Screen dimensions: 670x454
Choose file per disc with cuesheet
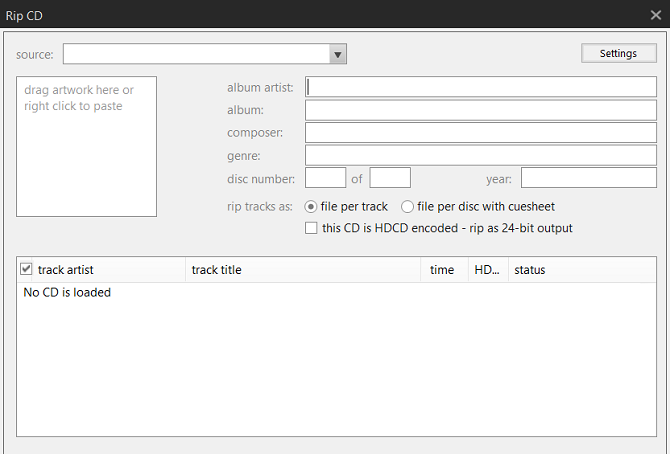click(x=407, y=206)
